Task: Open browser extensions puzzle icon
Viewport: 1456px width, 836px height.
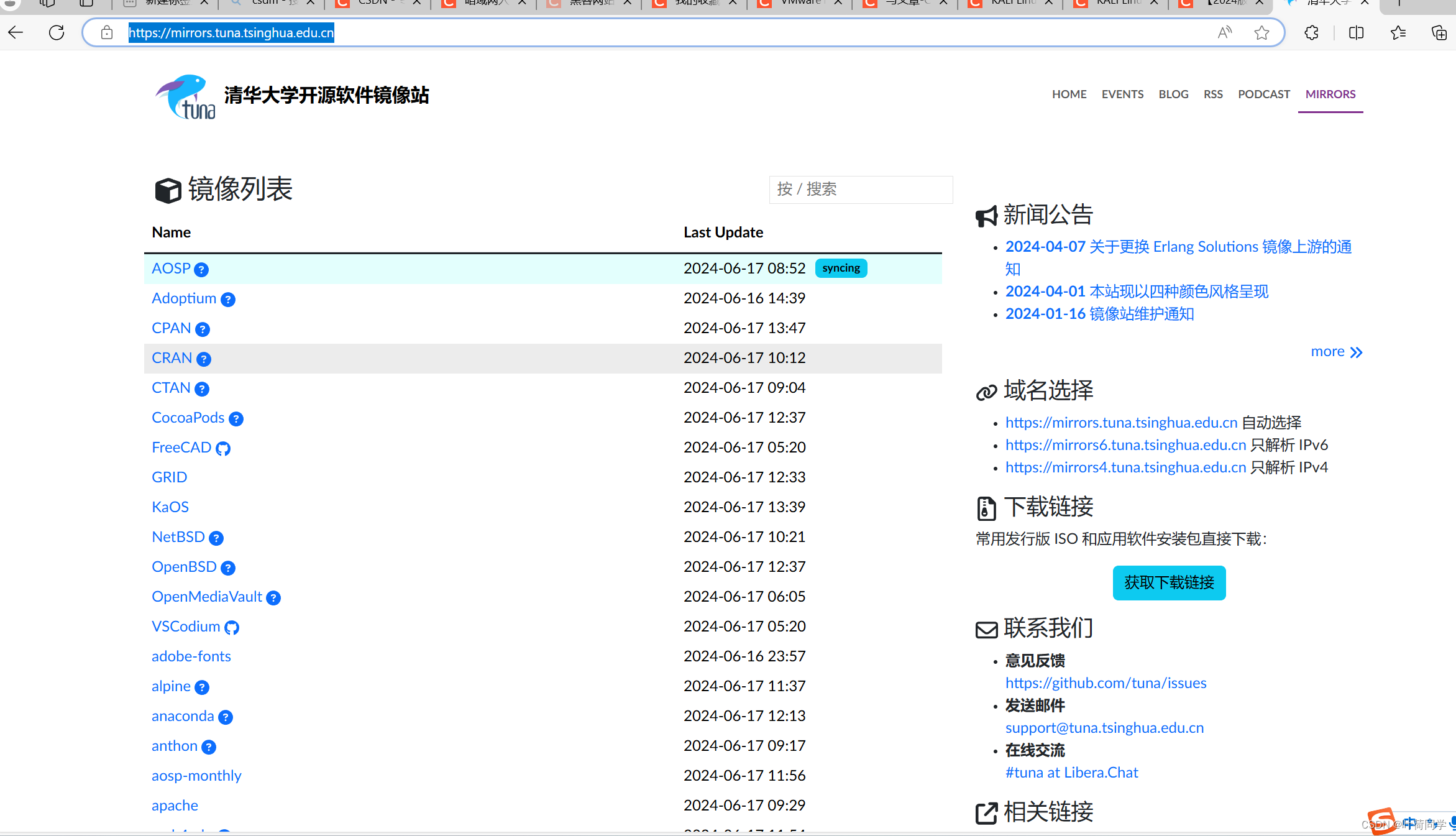Action: [x=1312, y=32]
